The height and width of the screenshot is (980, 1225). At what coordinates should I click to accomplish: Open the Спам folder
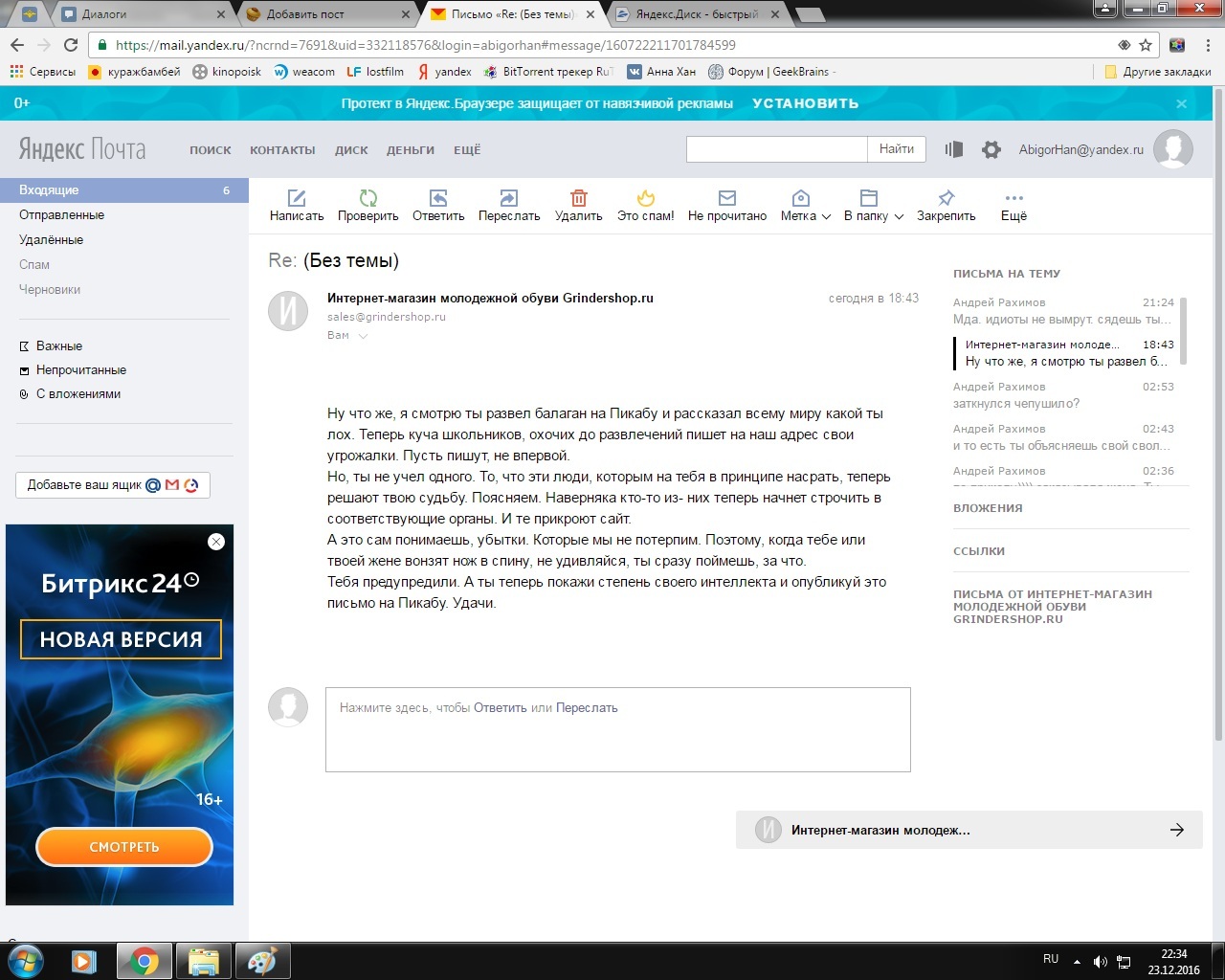pos(34,265)
